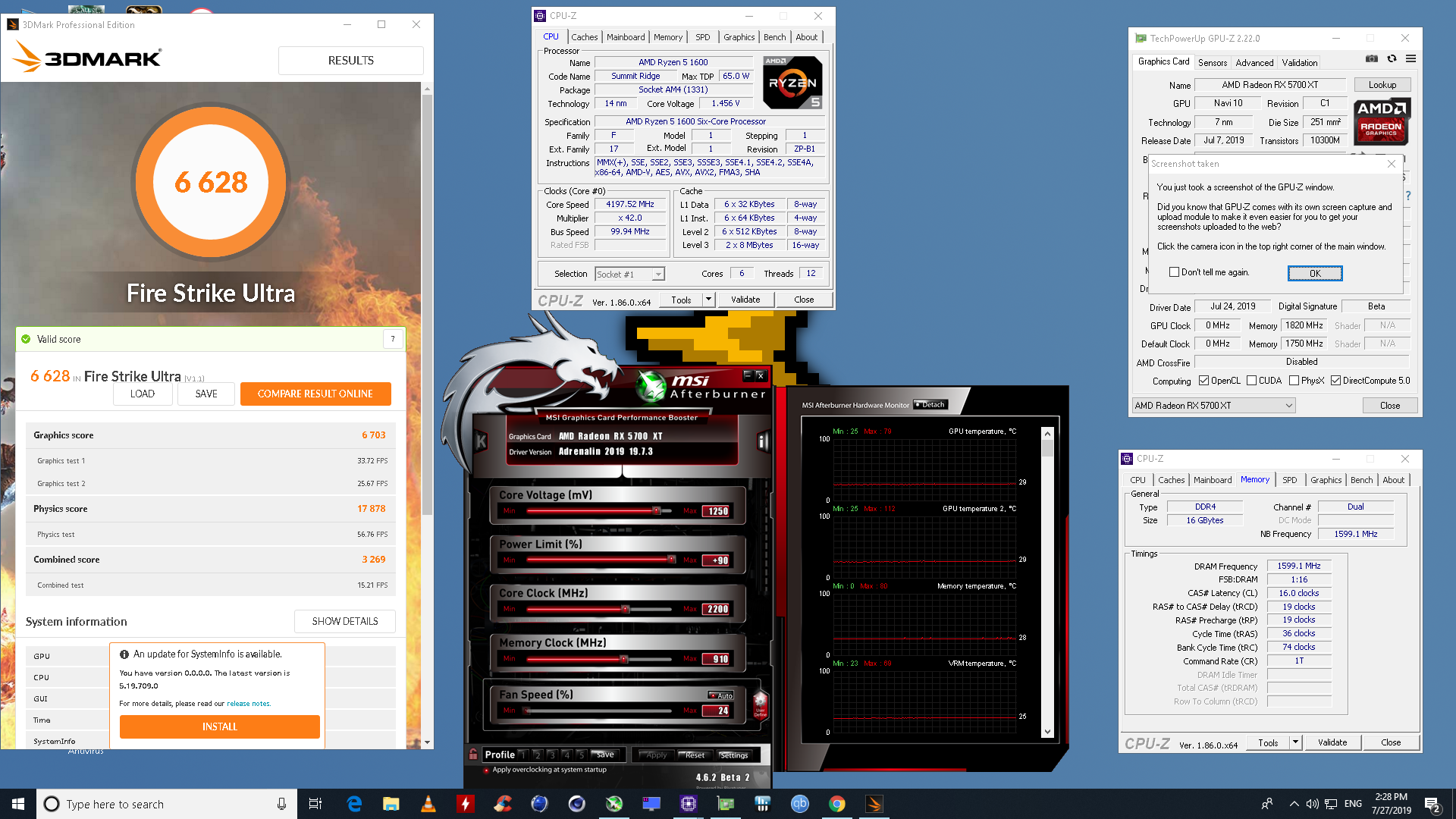Toggle the PhysX checkbox in GPU-Z
This screenshot has width=1456, height=819.
coord(1294,381)
